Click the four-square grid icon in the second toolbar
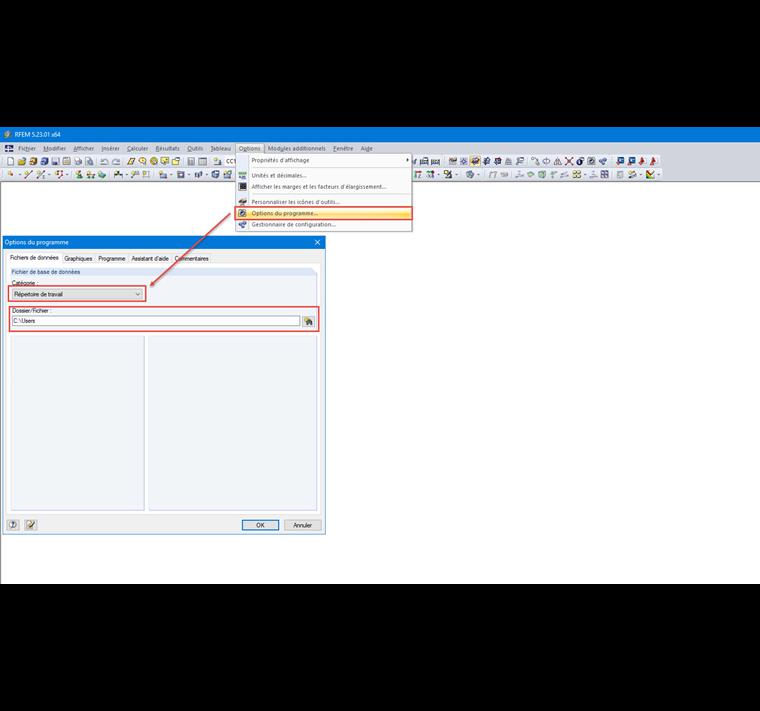 click(605, 174)
